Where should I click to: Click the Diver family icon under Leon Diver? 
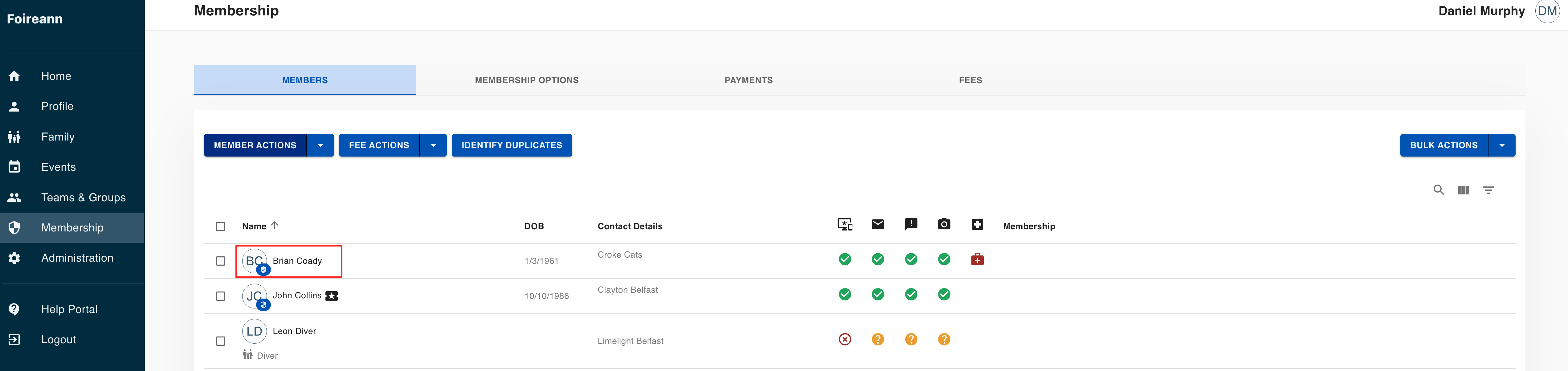coord(248,355)
